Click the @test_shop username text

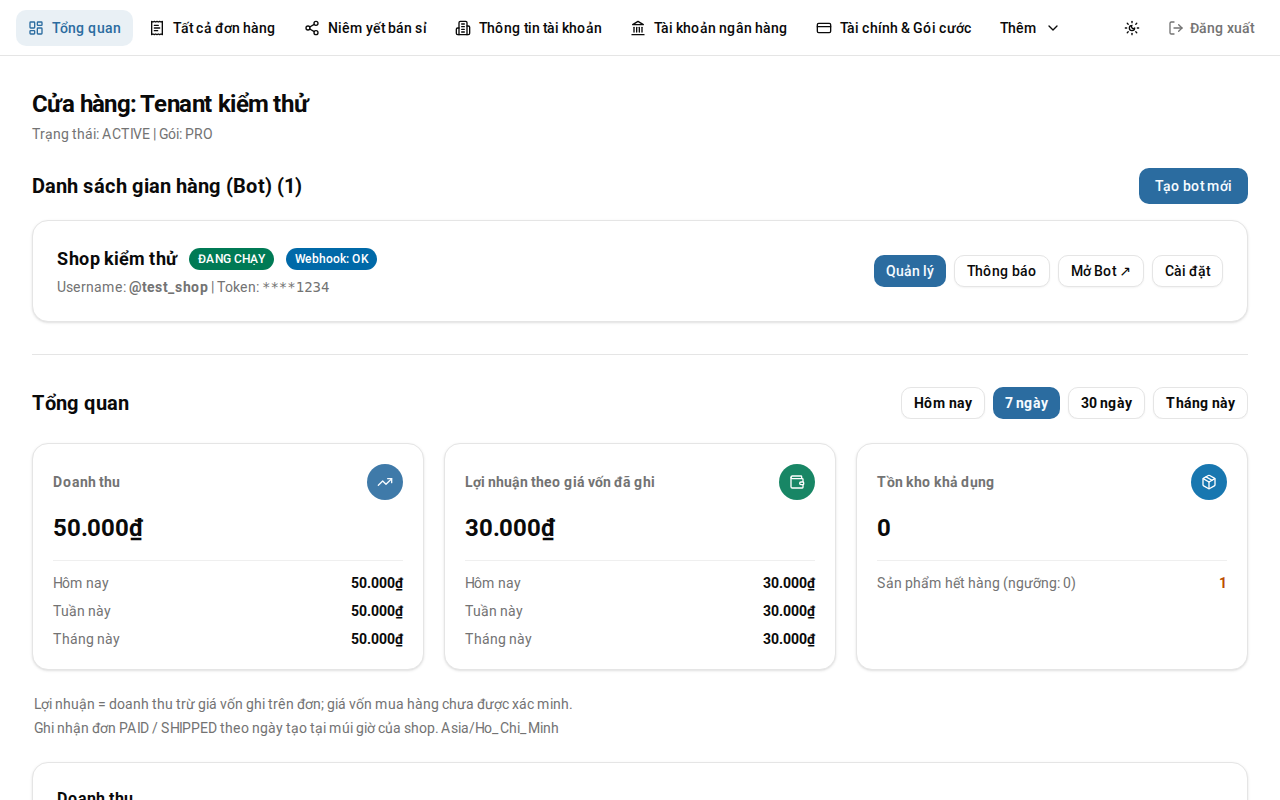click(x=168, y=287)
